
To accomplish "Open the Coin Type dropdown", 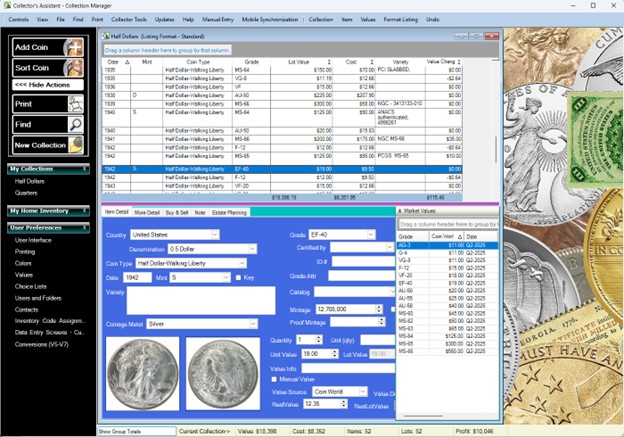I will 242,263.
